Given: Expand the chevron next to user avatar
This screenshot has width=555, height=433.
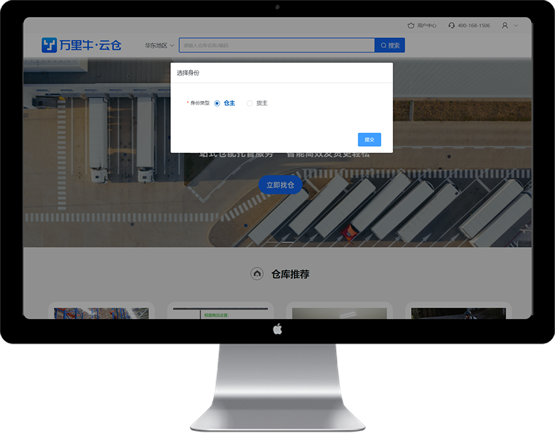Looking at the screenshot, I should coord(516,25).
